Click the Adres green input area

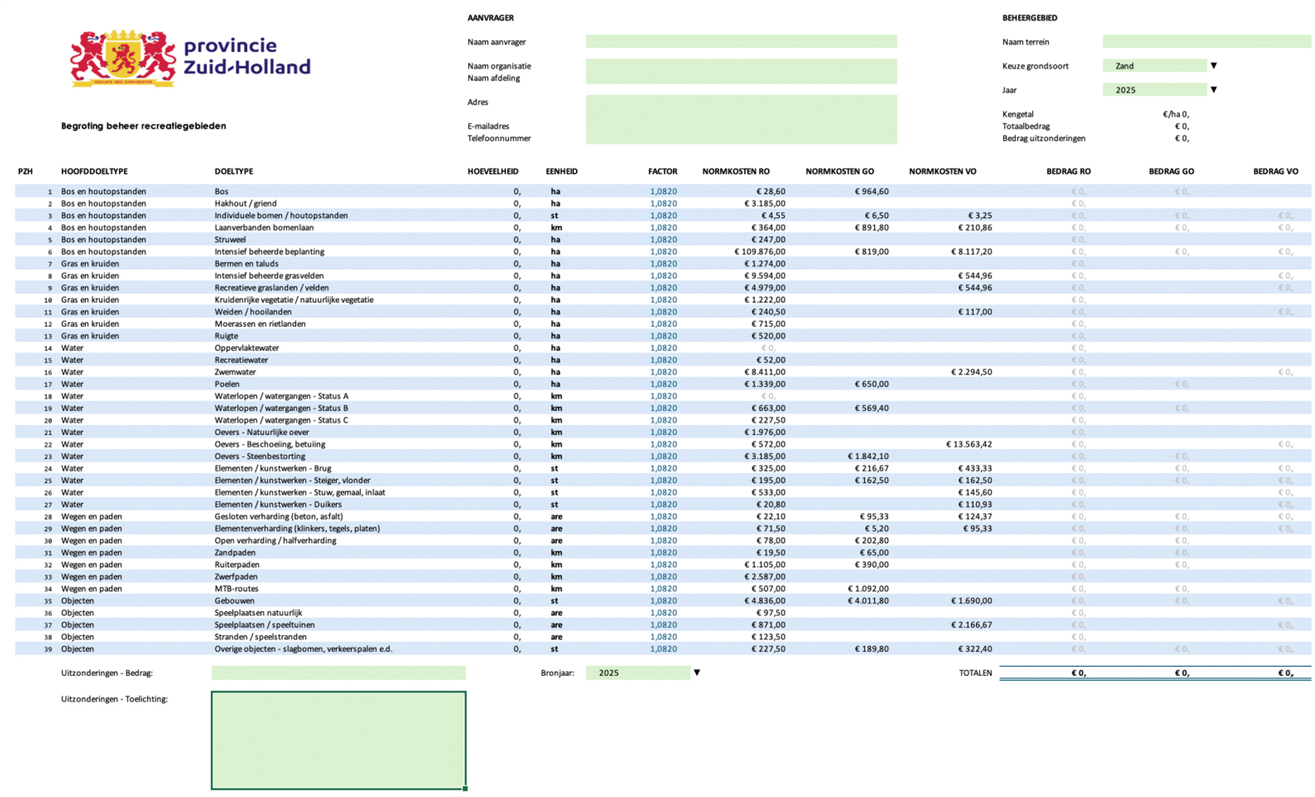[741, 119]
